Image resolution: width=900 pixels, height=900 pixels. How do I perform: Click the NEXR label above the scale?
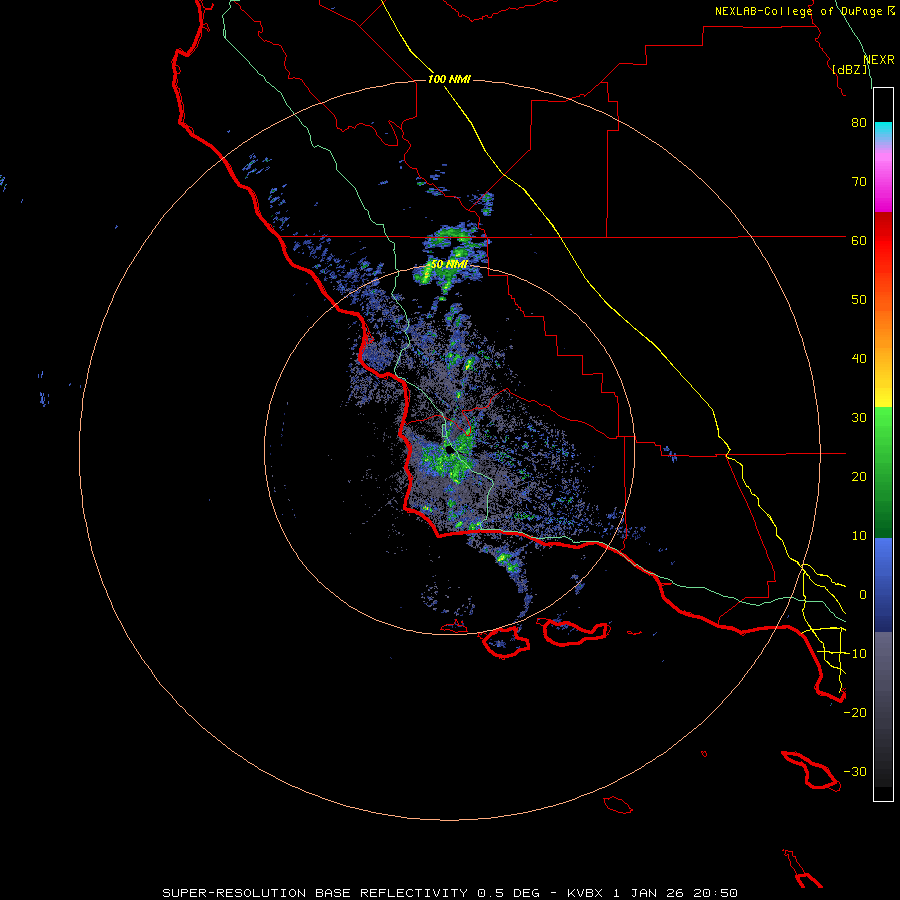pos(879,60)
